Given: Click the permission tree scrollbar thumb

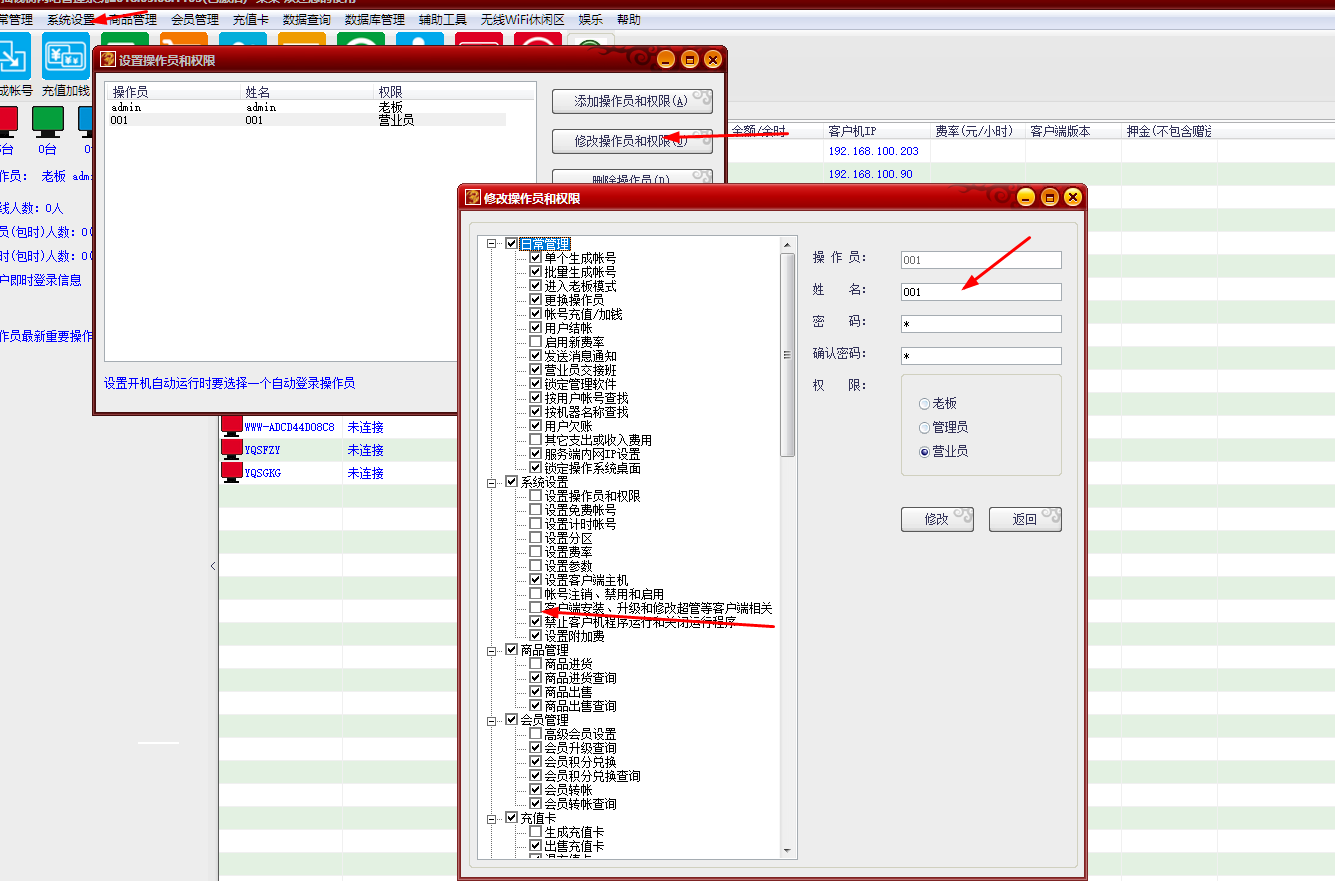Looking at the screenshot, I should 788,354.
